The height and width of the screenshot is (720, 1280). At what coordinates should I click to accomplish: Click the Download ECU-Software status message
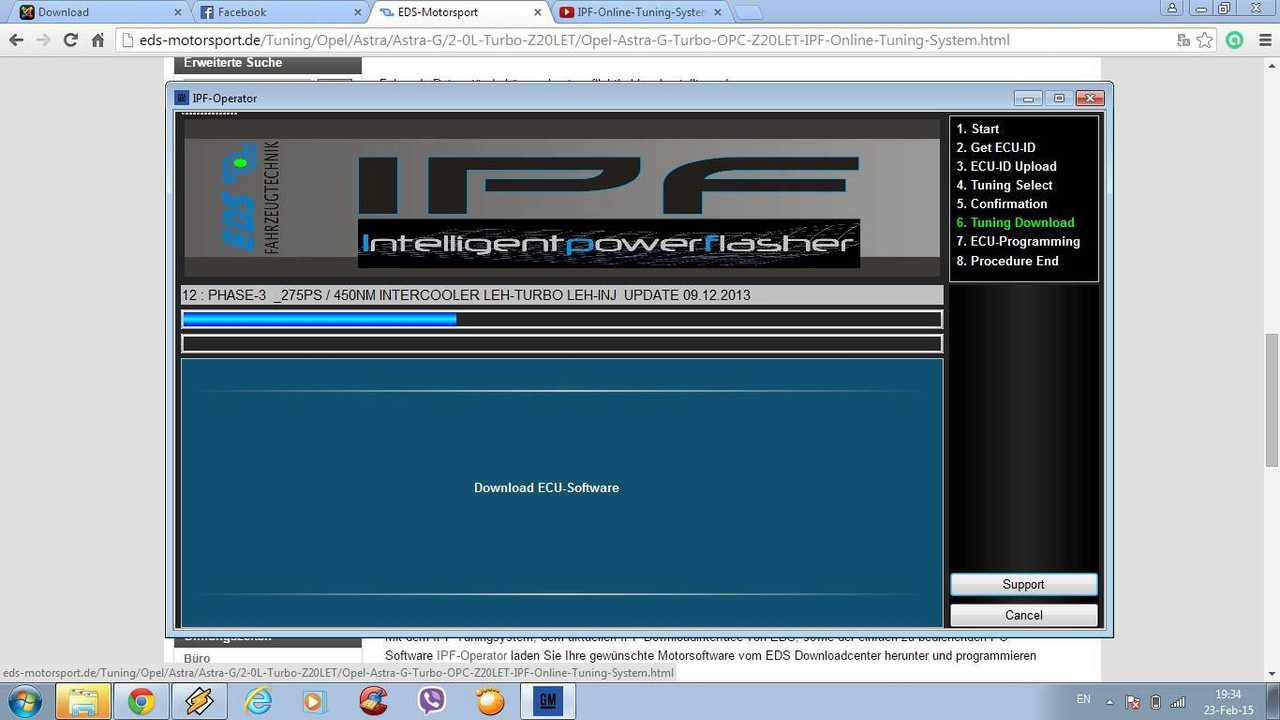(546, 488)
